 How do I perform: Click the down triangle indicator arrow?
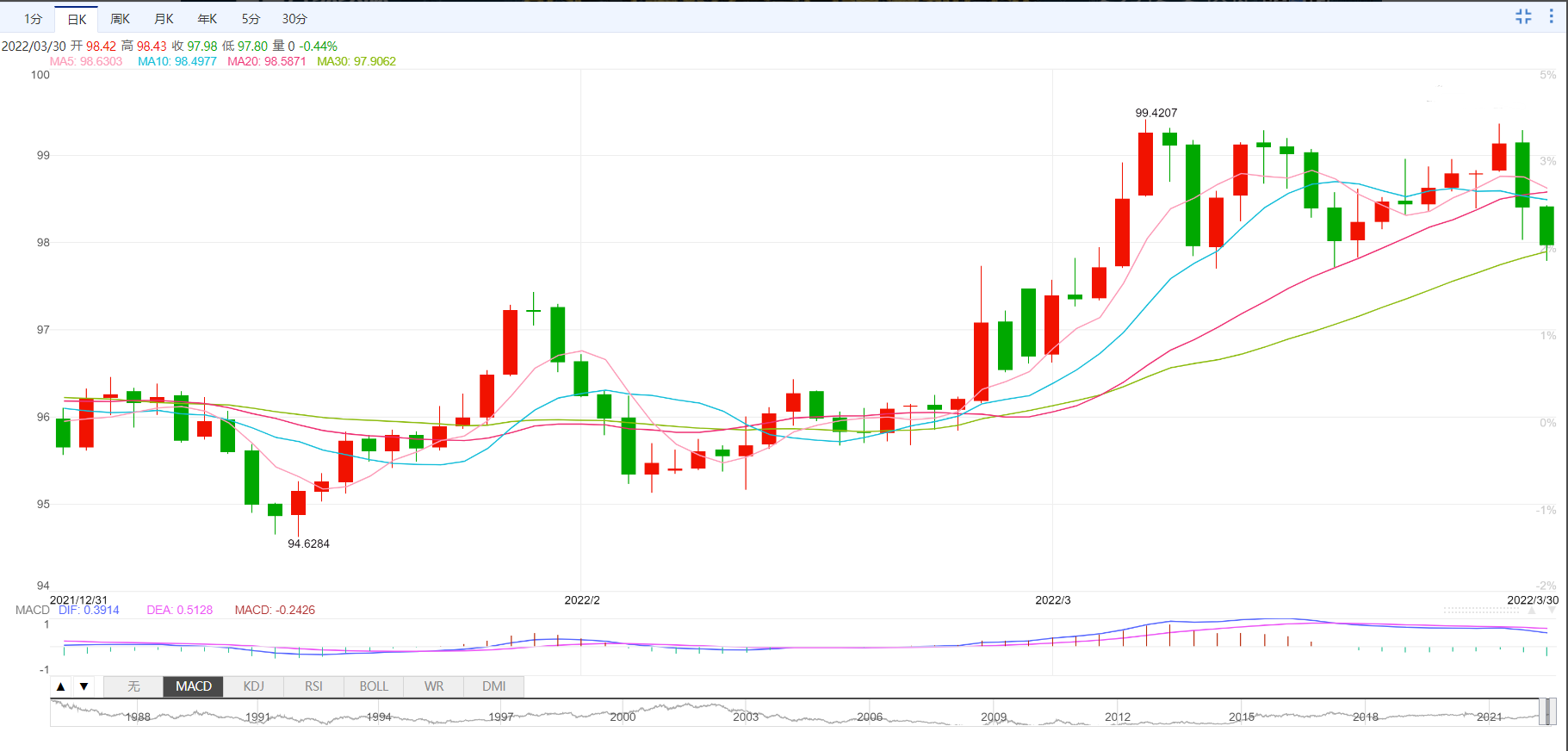point(84,686)
